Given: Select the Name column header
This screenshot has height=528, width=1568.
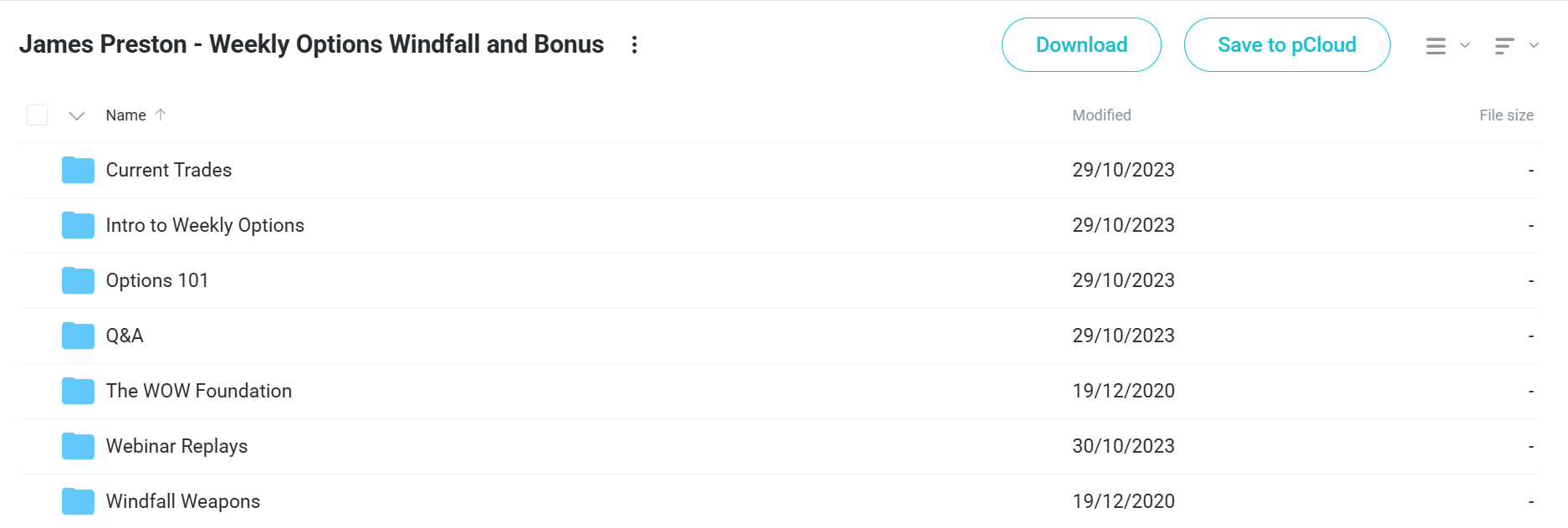Looking at the screenshot, I should 125,115.
